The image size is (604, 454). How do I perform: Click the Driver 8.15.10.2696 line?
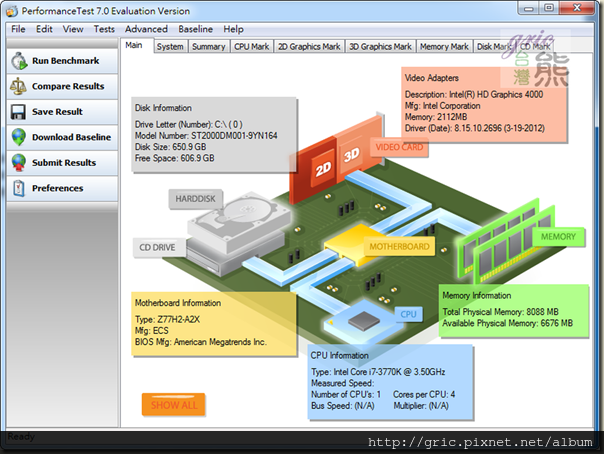pos(475,128)
